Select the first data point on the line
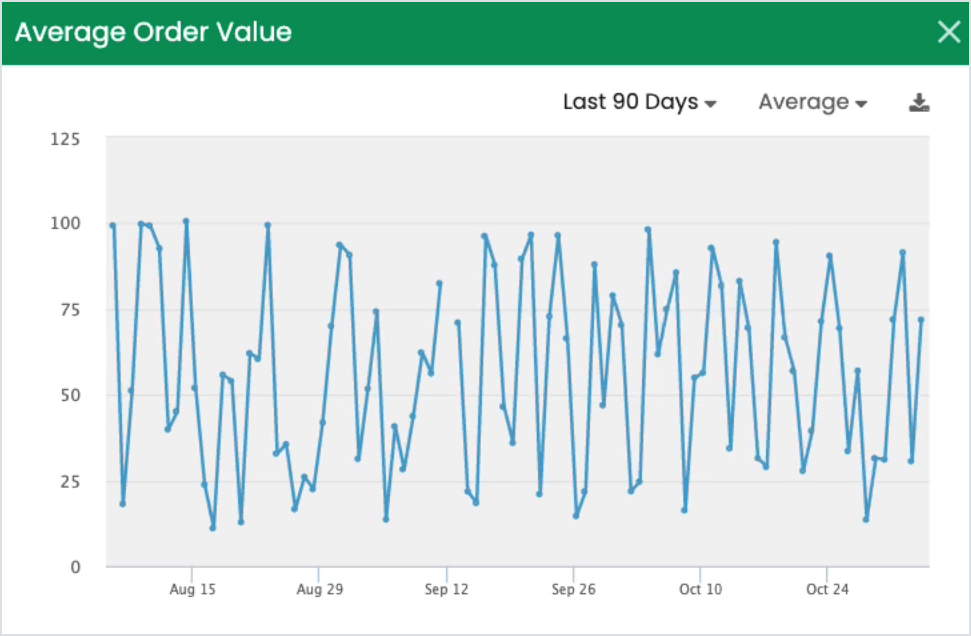The width and height of the screenshot is (971, 636). 113,225
